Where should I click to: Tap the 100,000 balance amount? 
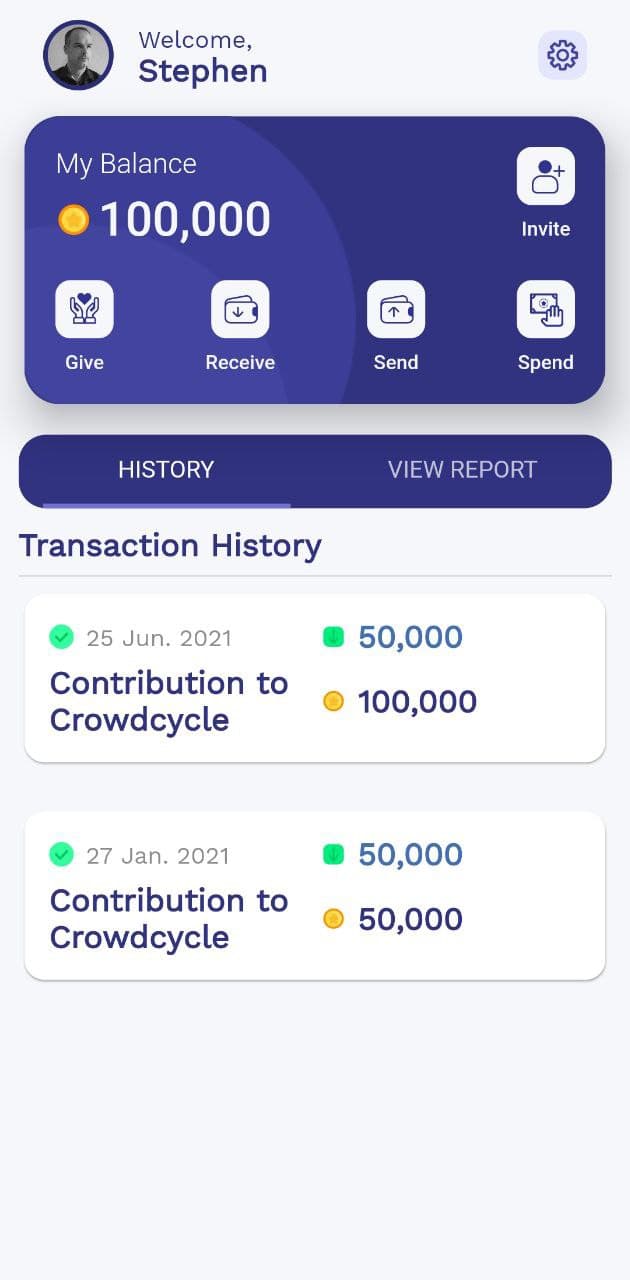click(186, 220)
